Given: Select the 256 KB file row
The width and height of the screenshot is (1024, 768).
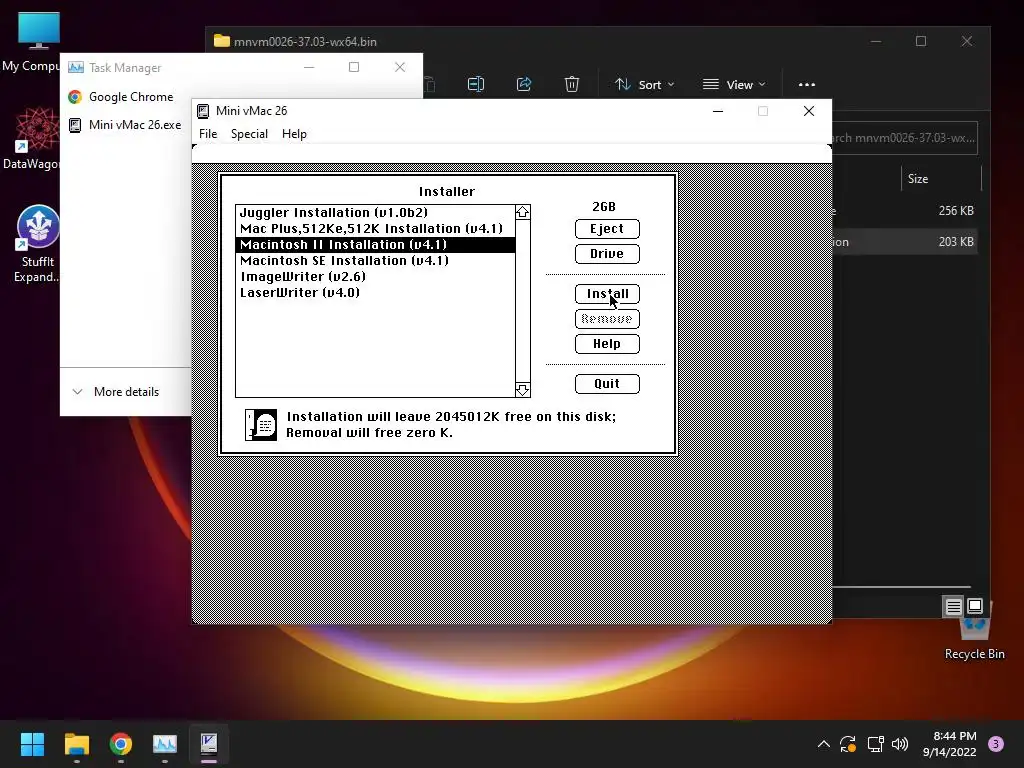Looking at the screenshot, I should pos(904,211).
